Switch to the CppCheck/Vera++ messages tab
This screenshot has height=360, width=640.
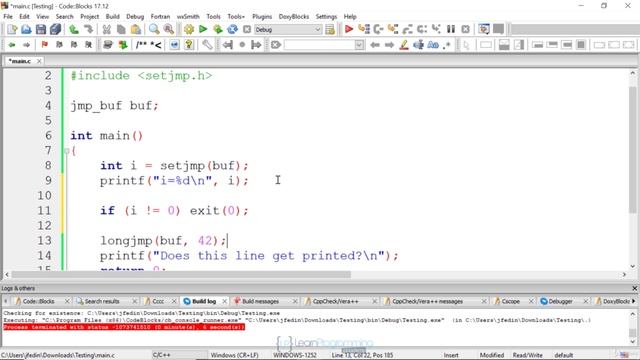coord(427,301)
